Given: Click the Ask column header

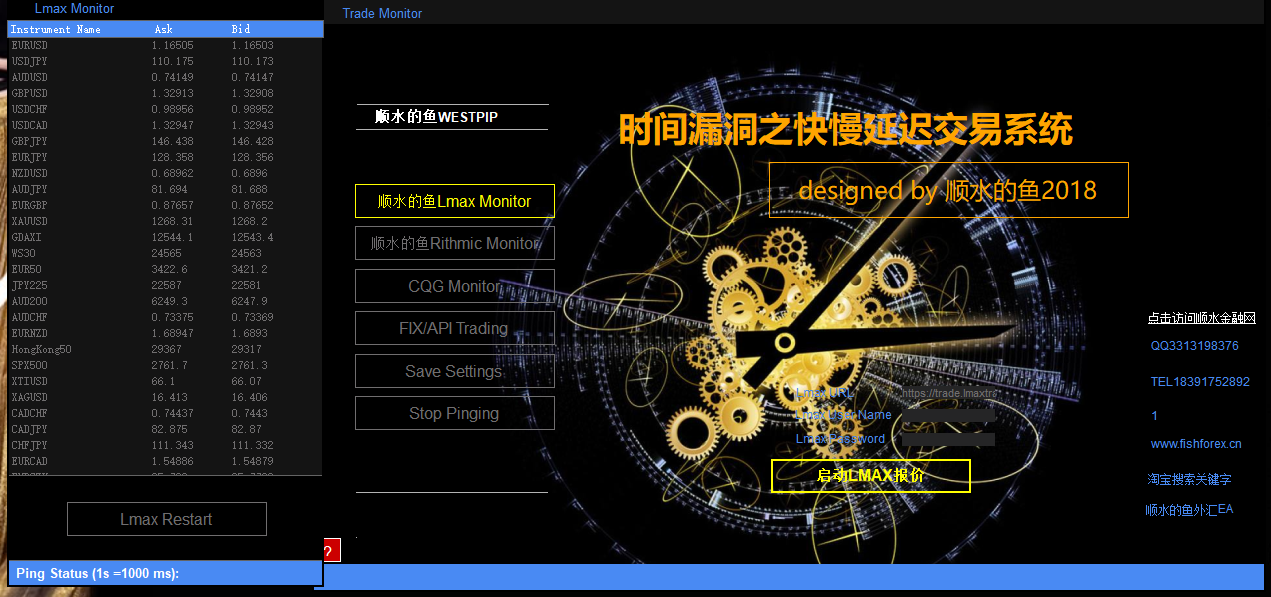Looking at the screenshot, I should (x=164, y=29).
